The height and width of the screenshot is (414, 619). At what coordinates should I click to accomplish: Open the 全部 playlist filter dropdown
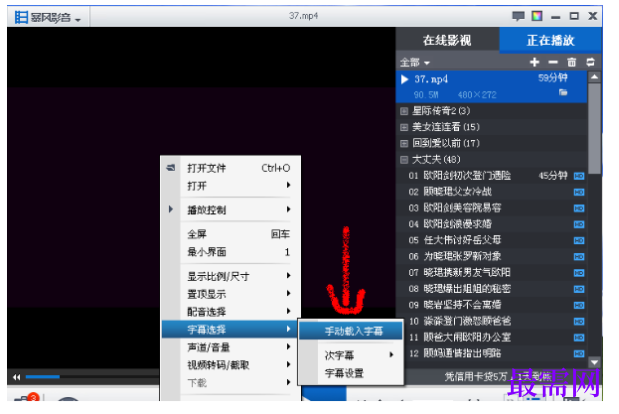[x=415, y=62]
